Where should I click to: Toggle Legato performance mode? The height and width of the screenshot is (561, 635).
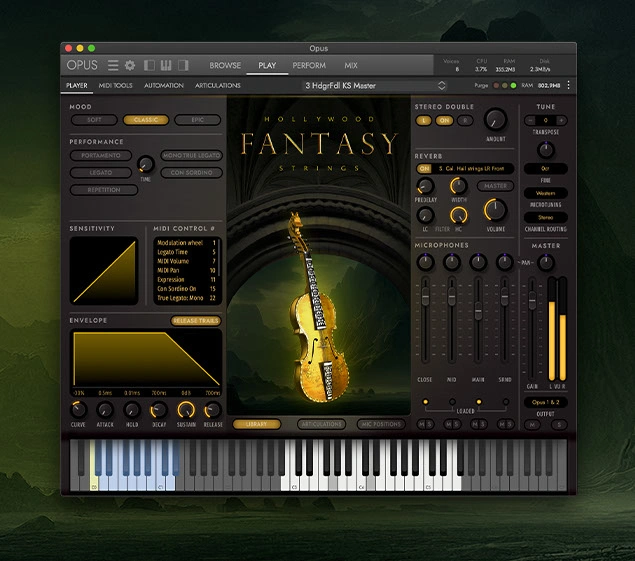[101, 173]
